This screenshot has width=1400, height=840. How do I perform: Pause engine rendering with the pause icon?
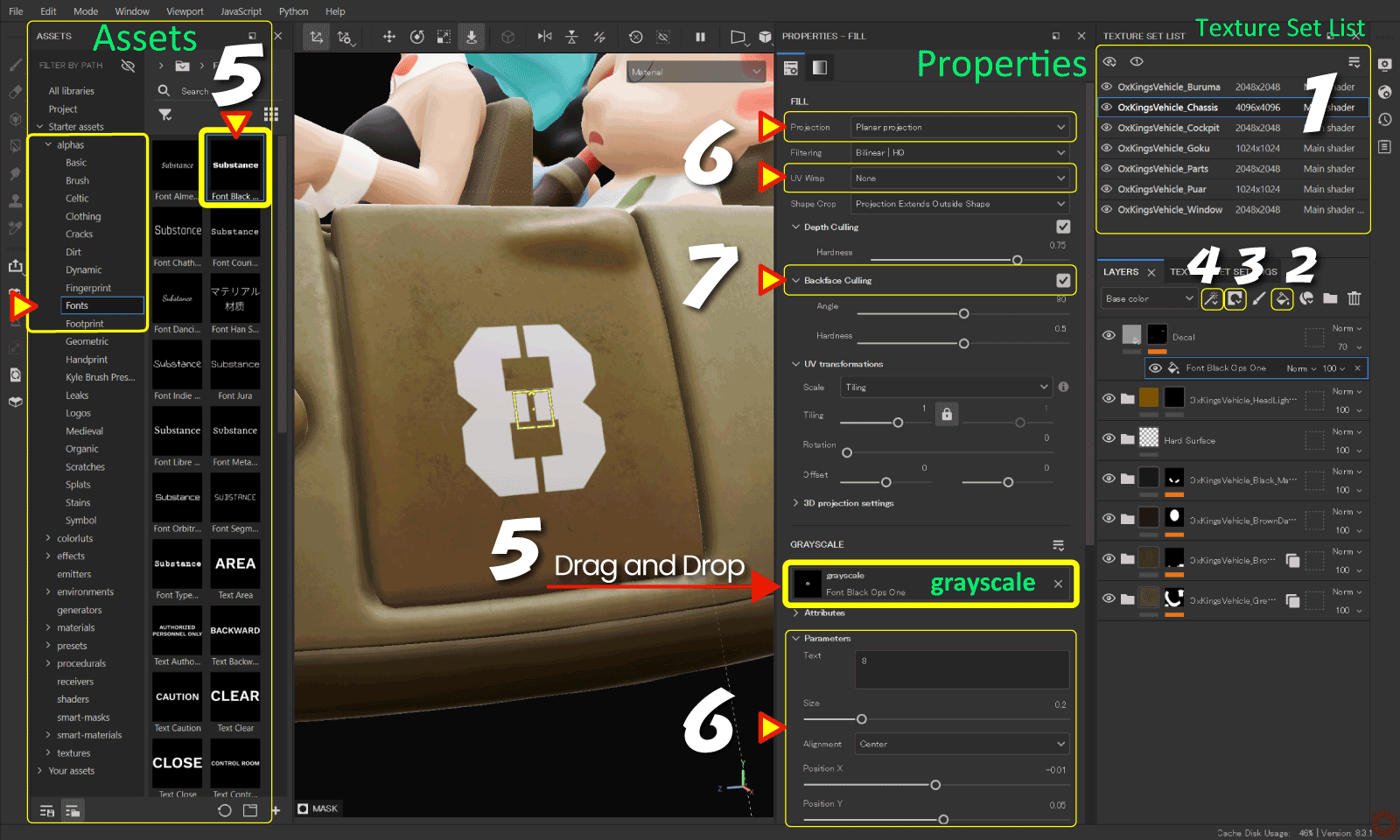[x=700, y=37]
